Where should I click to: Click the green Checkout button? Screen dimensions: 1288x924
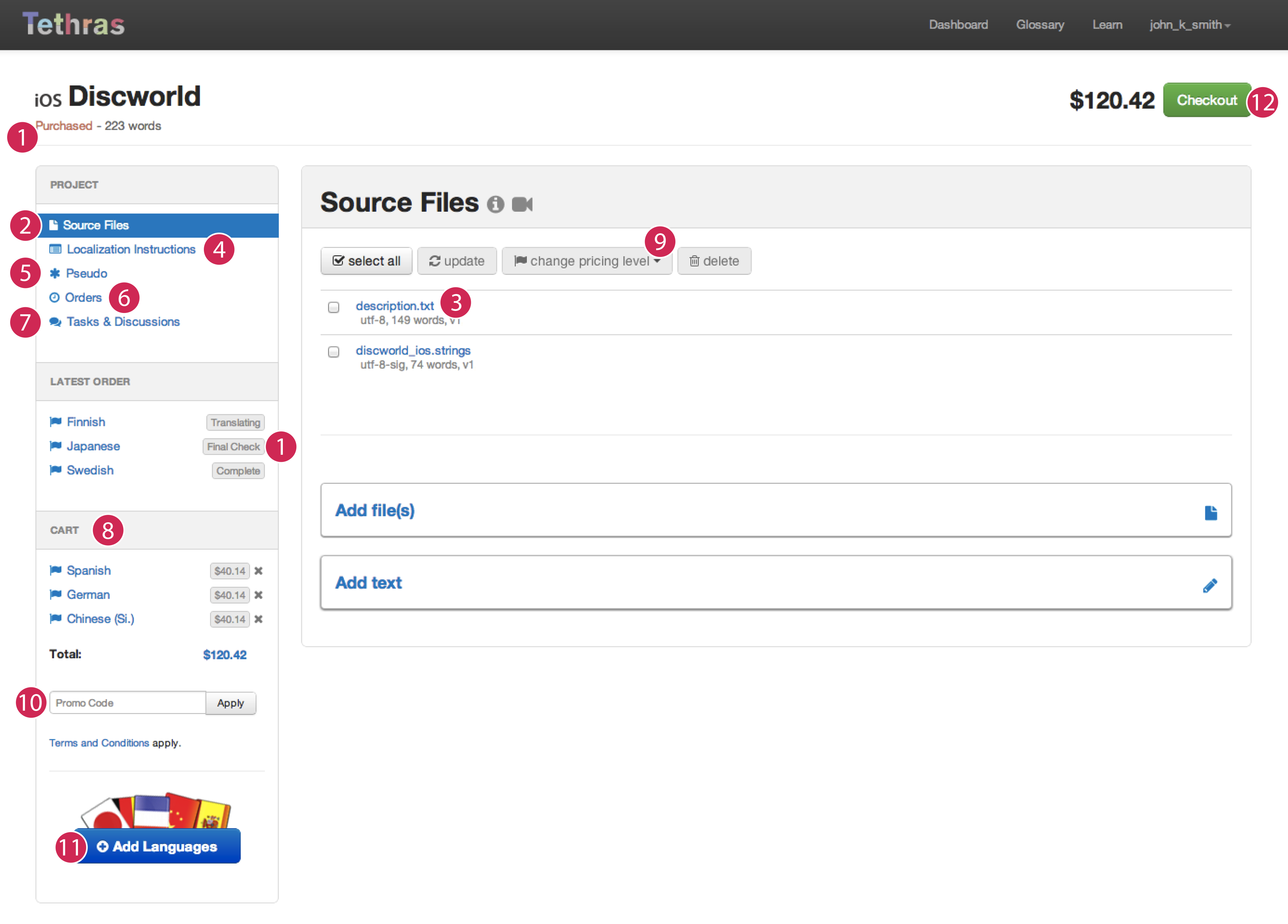[1207, 101]
